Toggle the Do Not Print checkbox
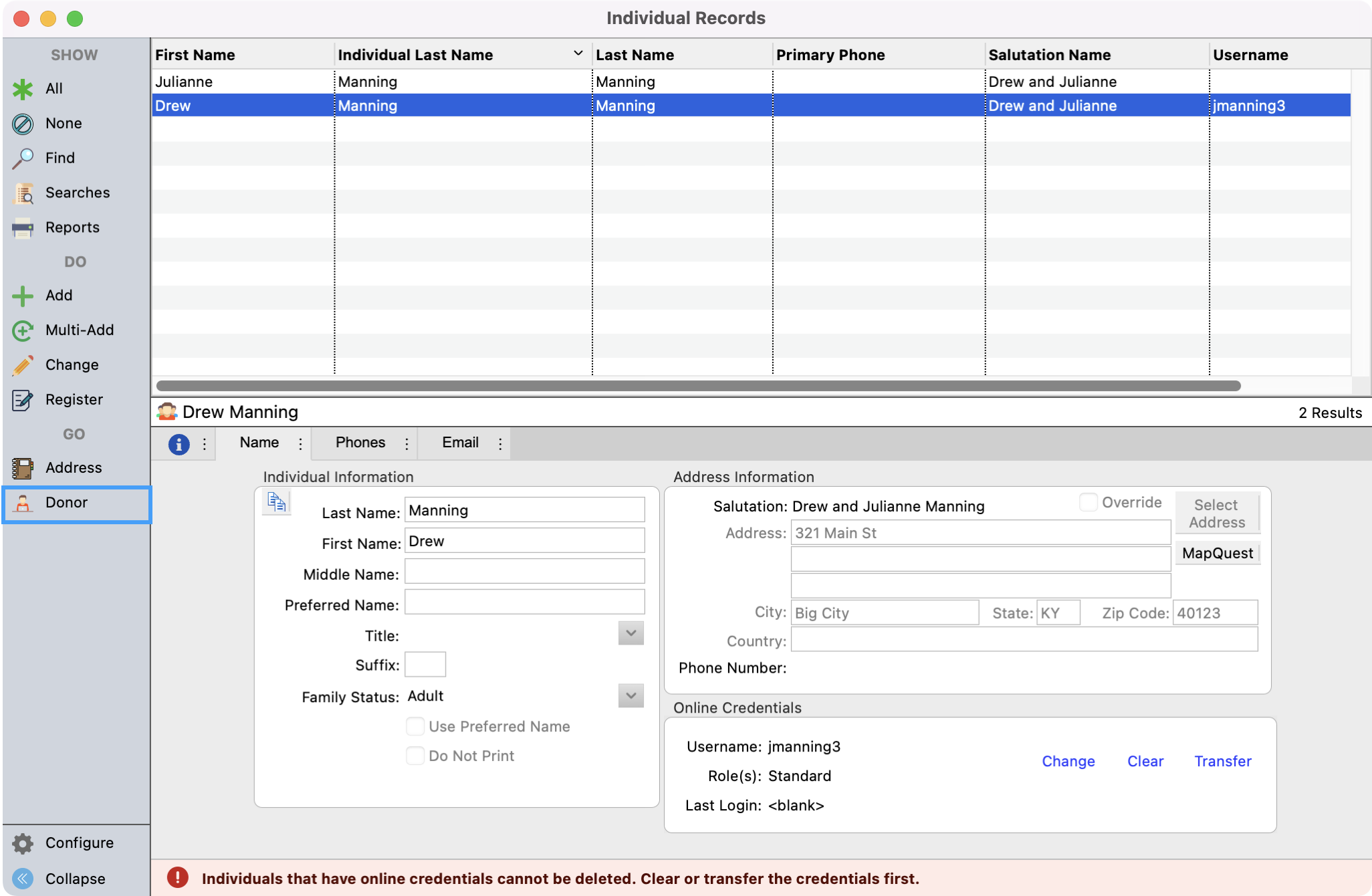Viewport: 1372px width, 896px height. tap(415, 756)
